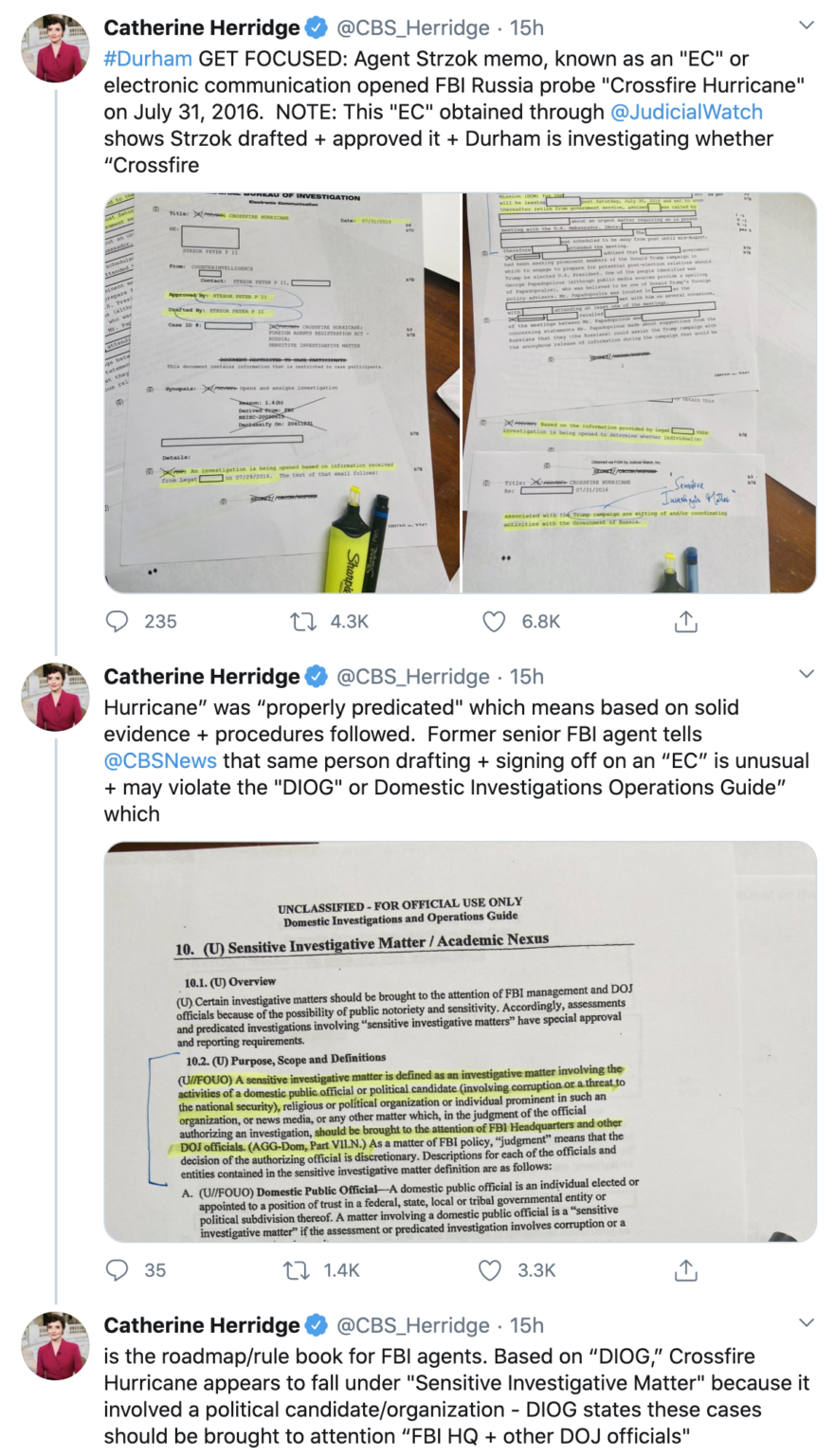
Task: Open right redacted memo photo
Action: pos(640,393)
